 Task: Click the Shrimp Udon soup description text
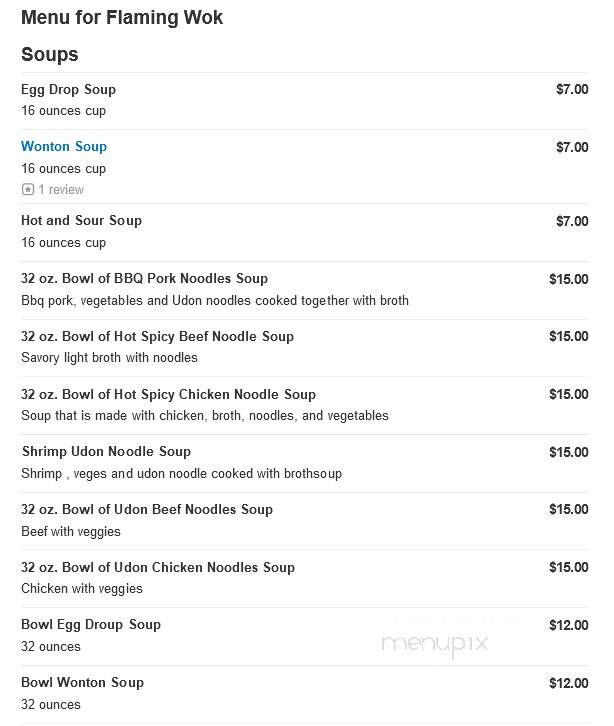tap(182, 474)
